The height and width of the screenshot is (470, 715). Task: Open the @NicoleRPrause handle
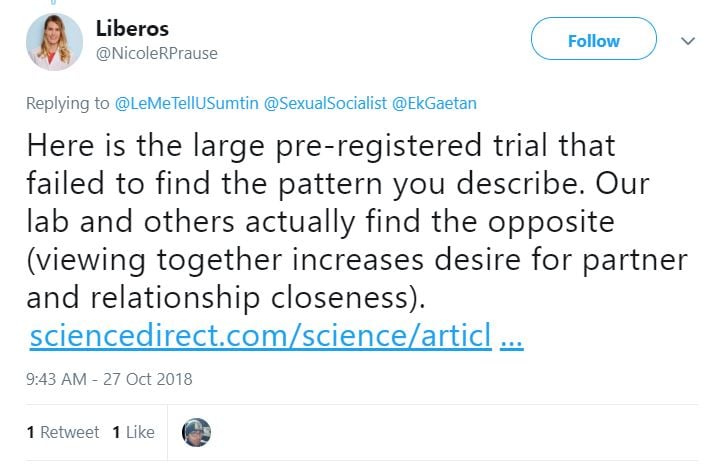(x=156, y=53)
